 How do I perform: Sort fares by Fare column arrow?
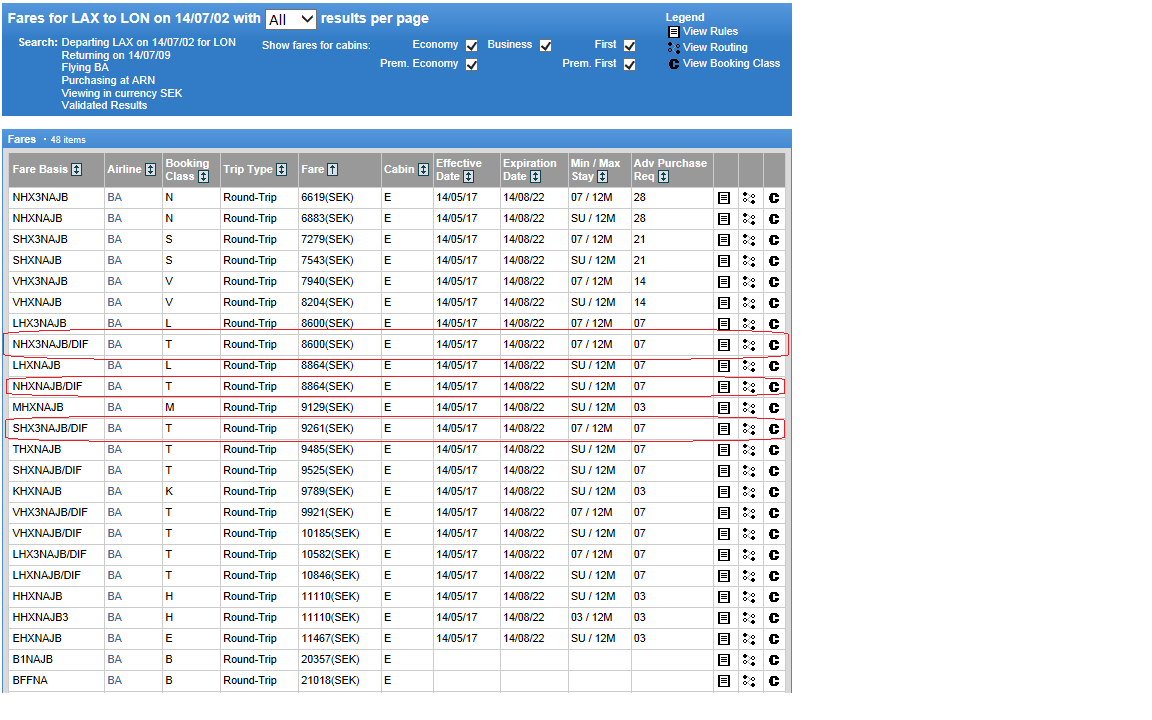[333, 170]
